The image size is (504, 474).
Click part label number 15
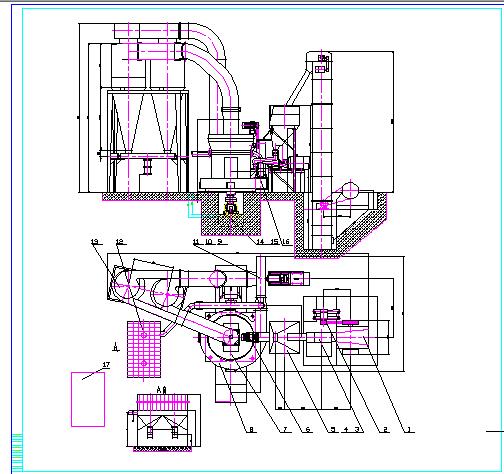click(275, 242)
